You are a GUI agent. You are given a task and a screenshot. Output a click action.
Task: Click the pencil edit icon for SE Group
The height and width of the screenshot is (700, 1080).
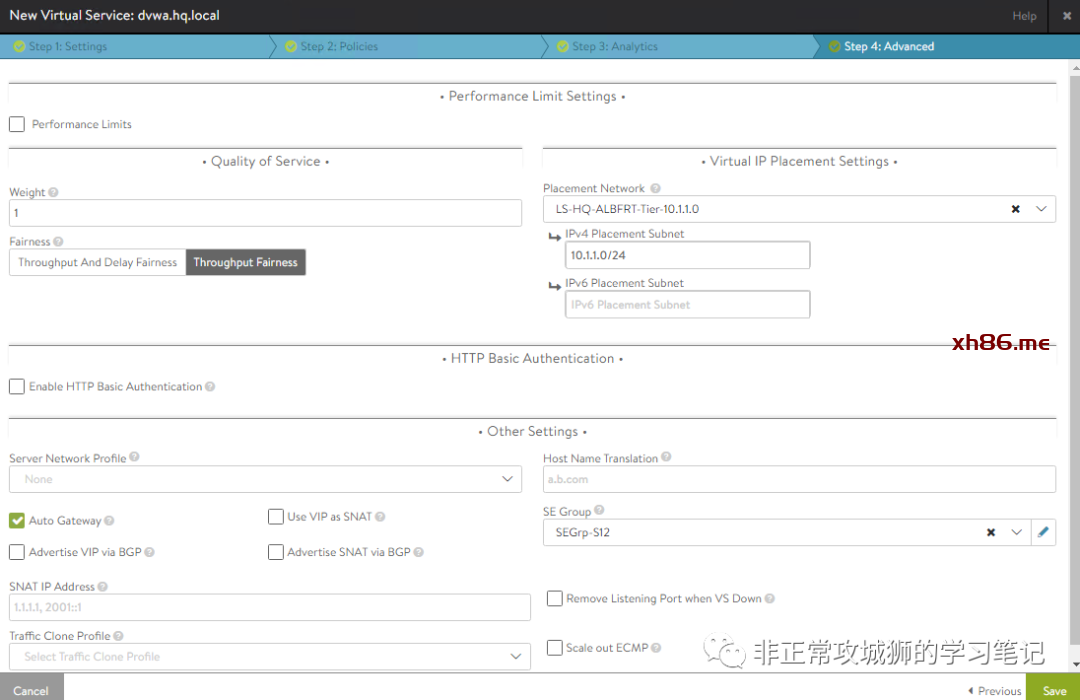1043,533
